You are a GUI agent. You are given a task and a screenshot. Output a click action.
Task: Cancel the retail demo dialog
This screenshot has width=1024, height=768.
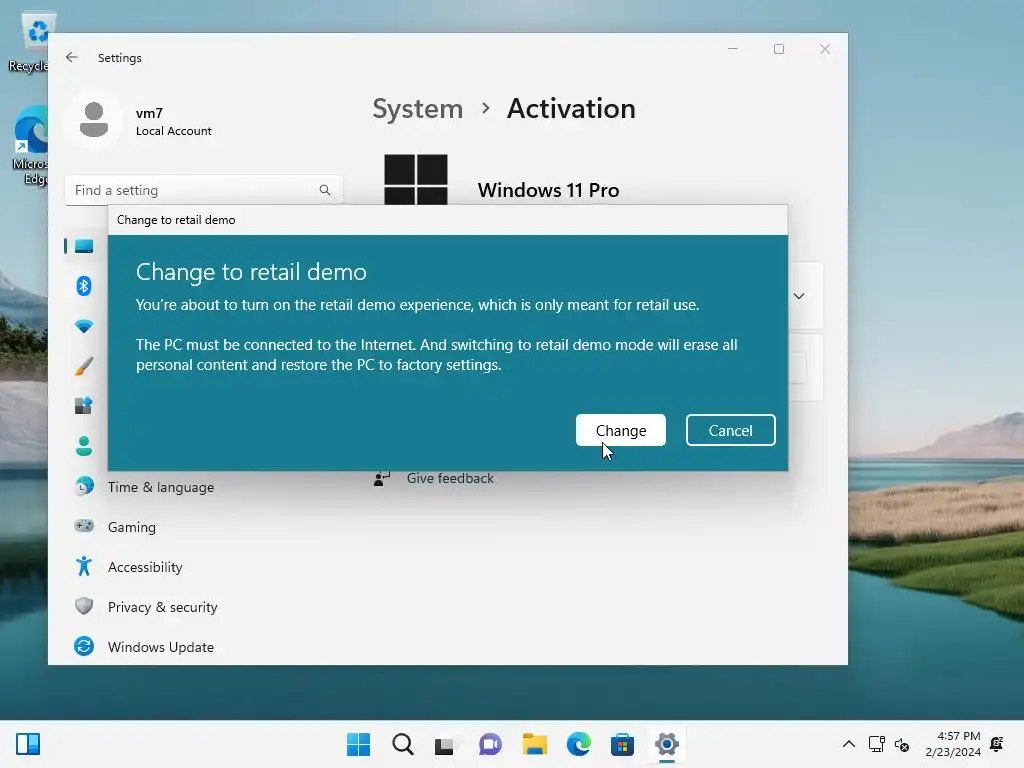click(730, 430)
